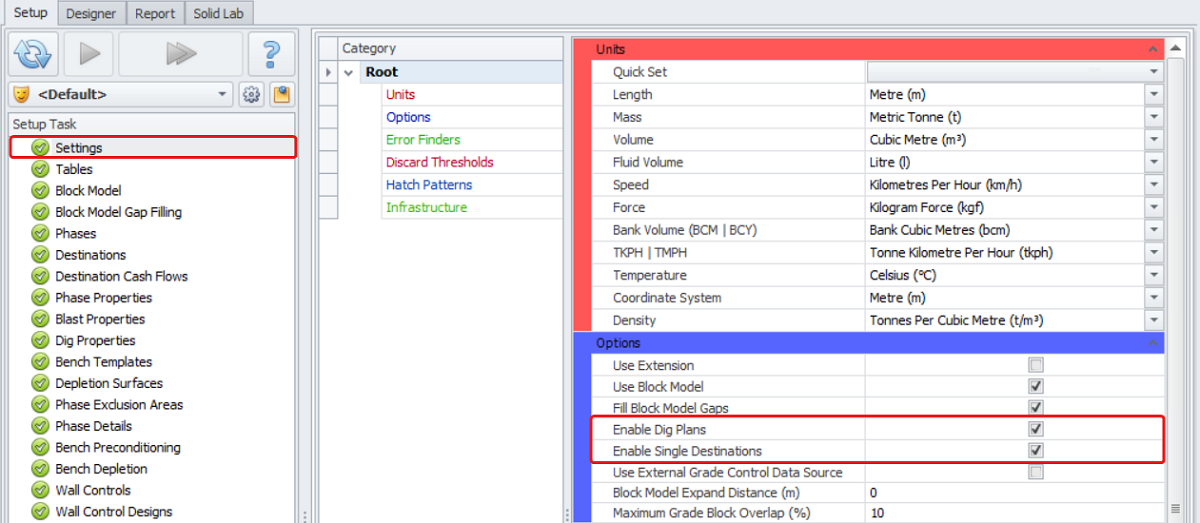Open Temperature unit dropdown arrow
Screen dimensions: 1200x523
1154,275
